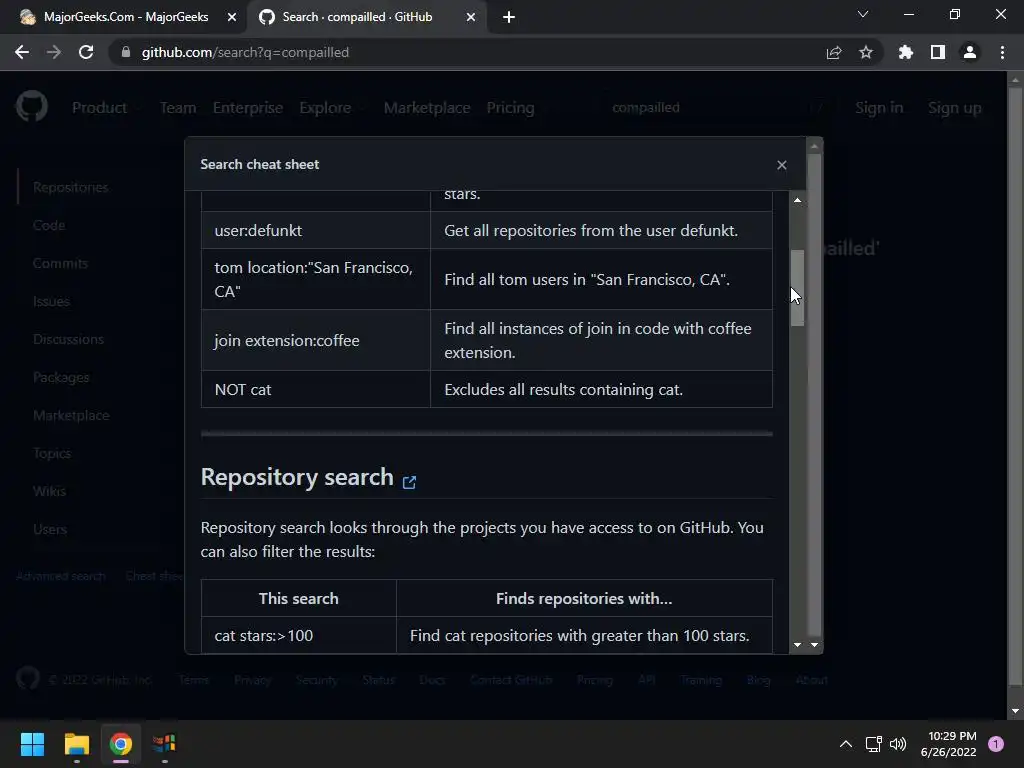
Task: Select the Repositories filter in sidebar
Action: pos(71,187)
